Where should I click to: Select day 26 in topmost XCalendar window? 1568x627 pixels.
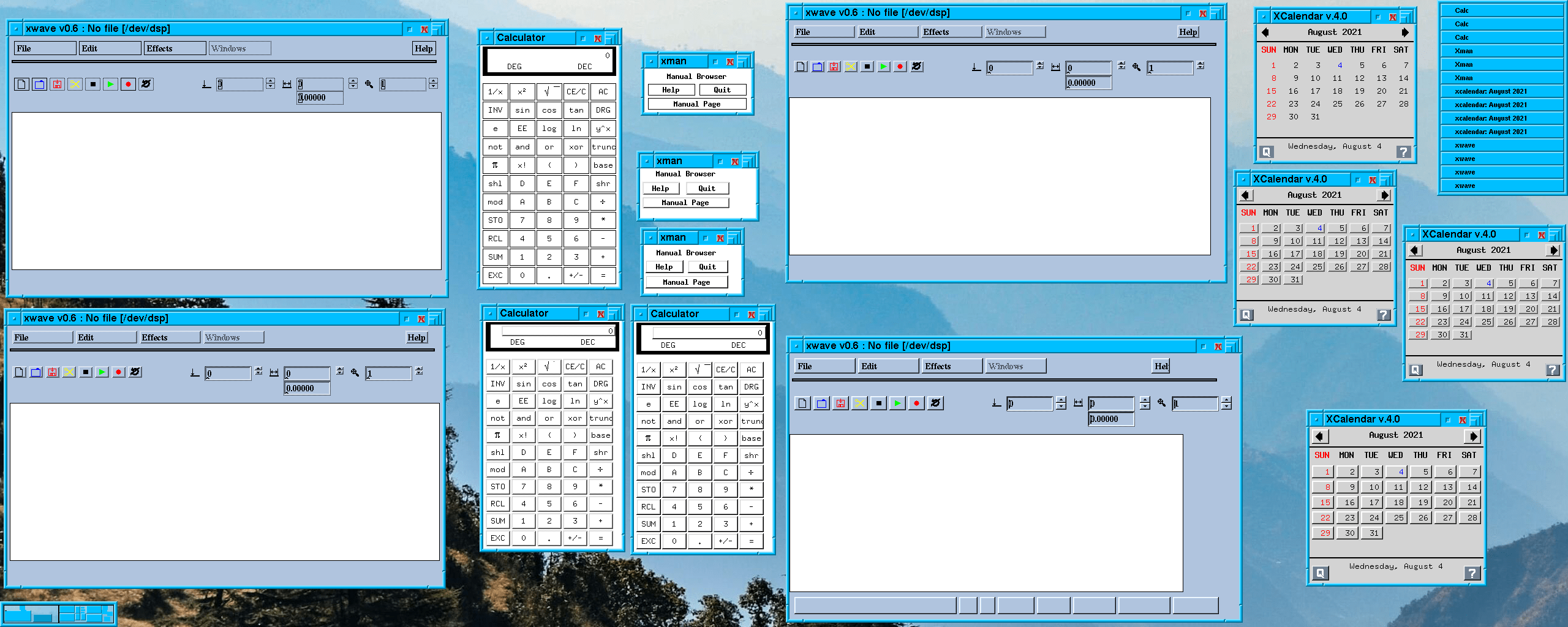coord(1359,104)
